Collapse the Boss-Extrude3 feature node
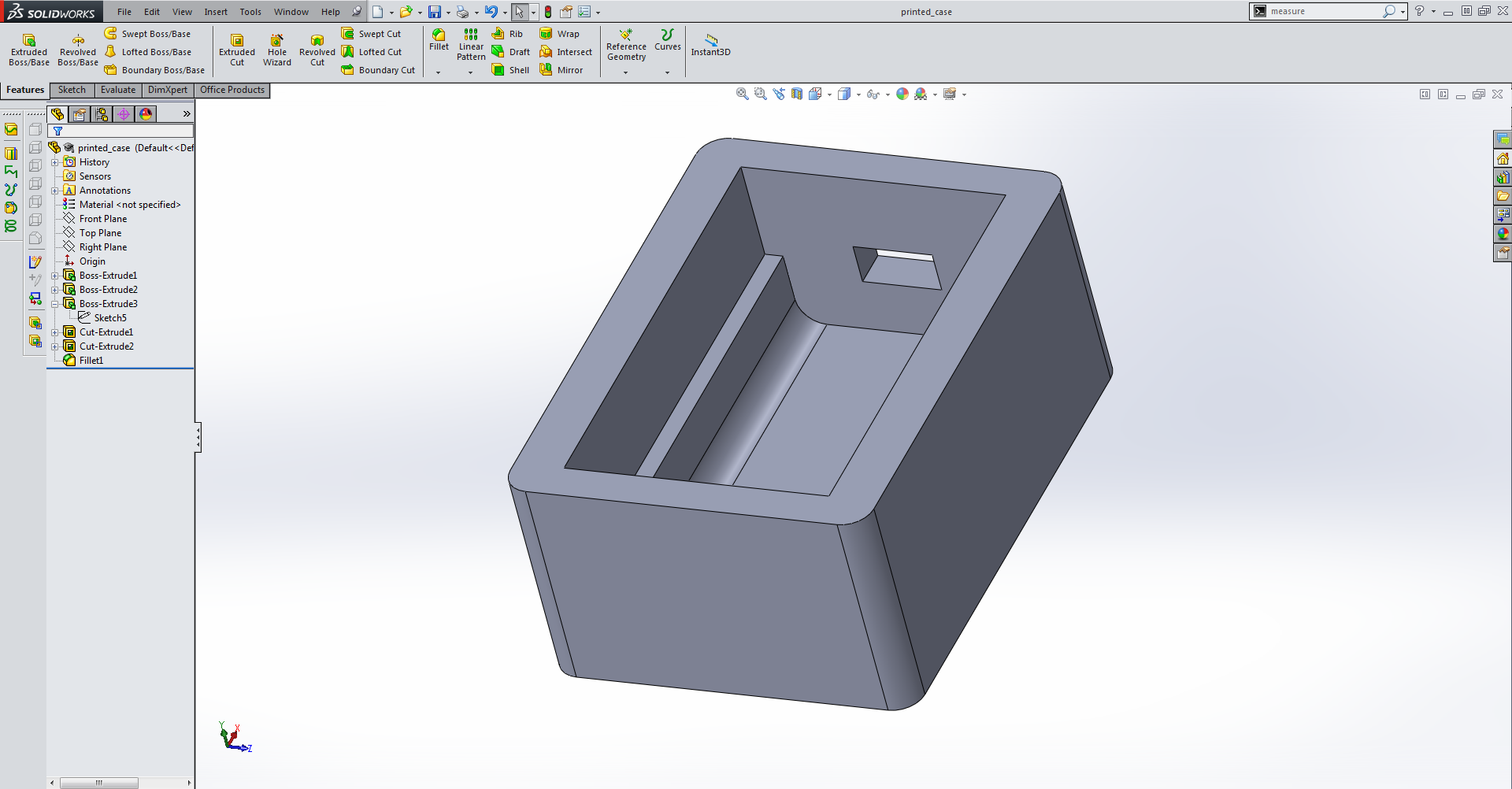 pos(55,304)
